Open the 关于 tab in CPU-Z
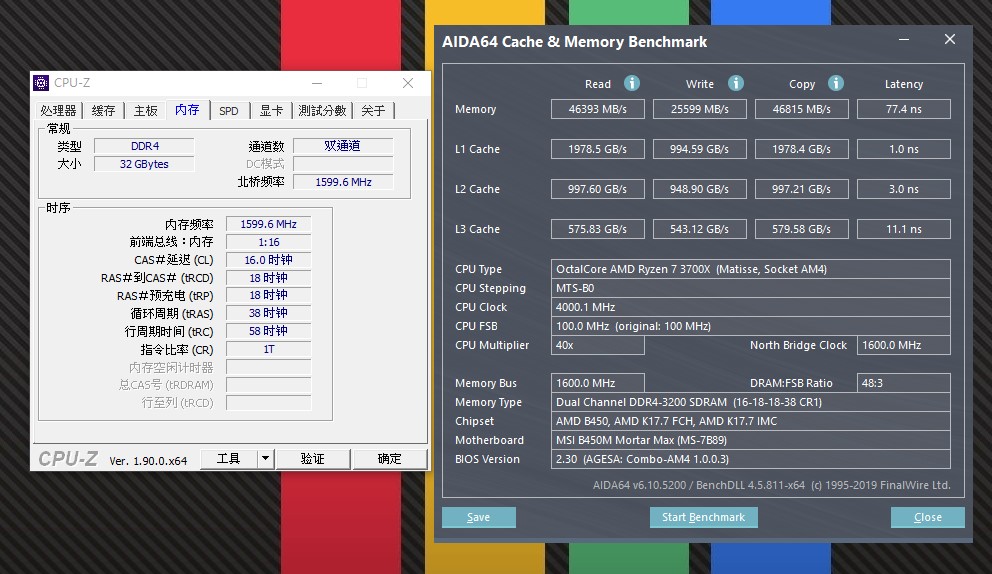Screen dimensions: 992x574 (373, 111)
